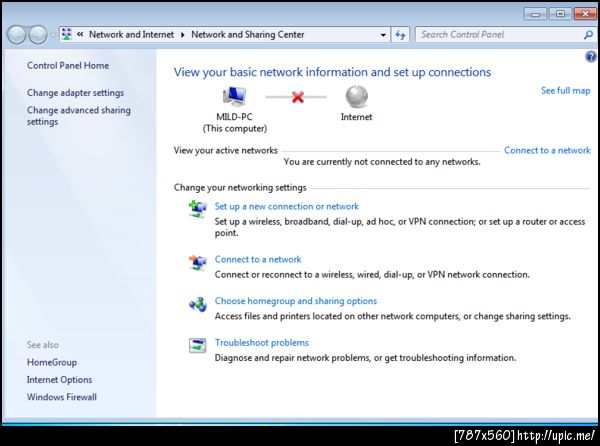The width and height of the screenshot is (600, 446).
Task: Click 'Connect or reconnect to a wireless, wired' description
Action: click(372, 275)
